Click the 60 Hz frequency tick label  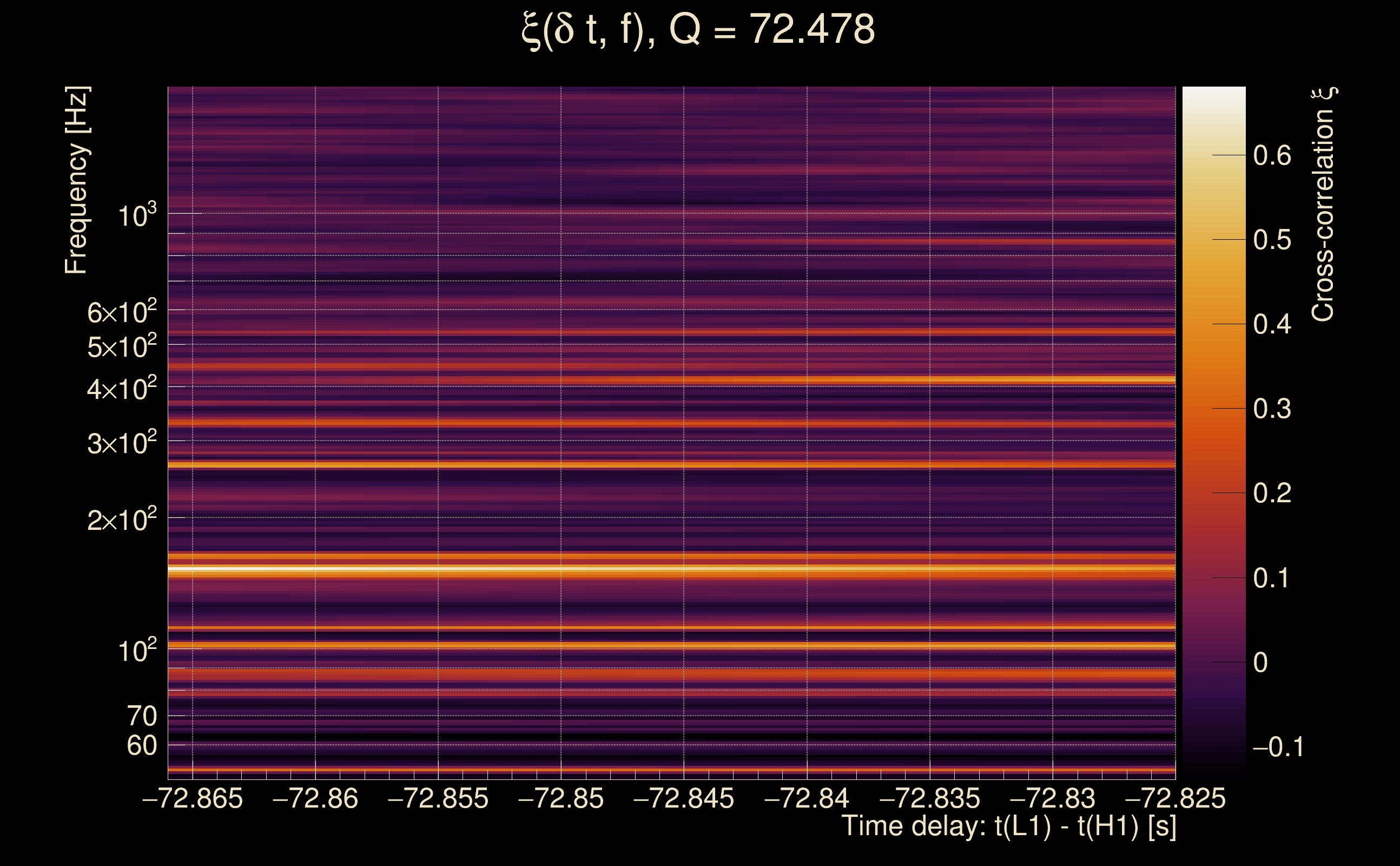coord(141,746)
